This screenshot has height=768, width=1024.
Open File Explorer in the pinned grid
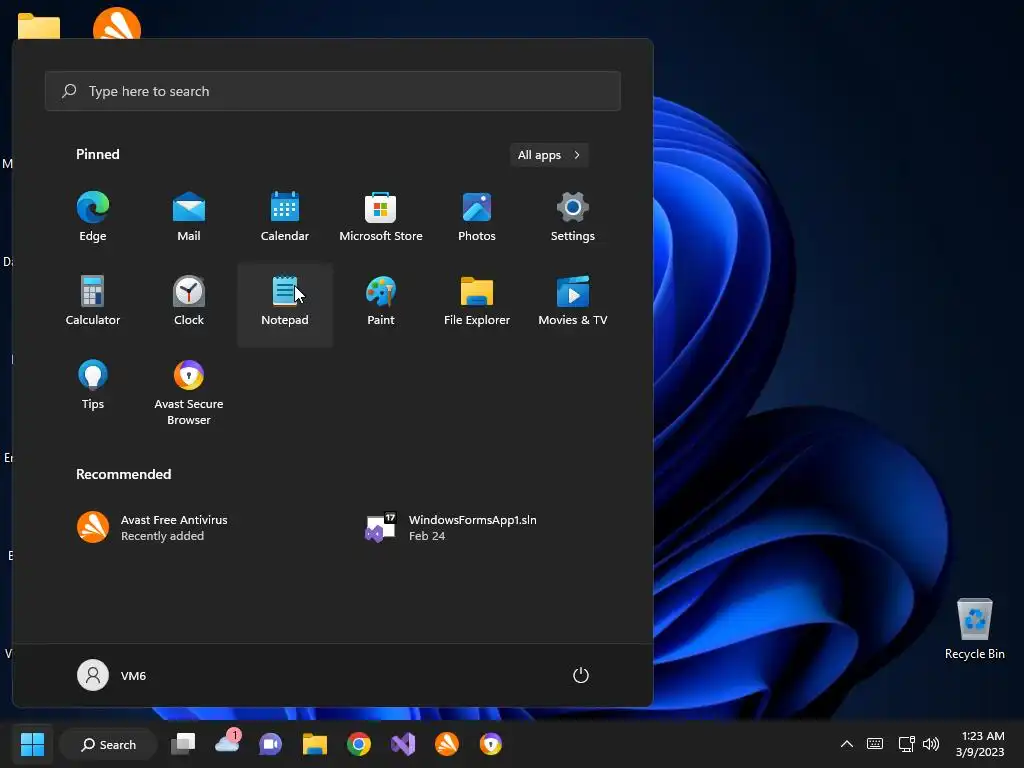(x=477, y=302)
